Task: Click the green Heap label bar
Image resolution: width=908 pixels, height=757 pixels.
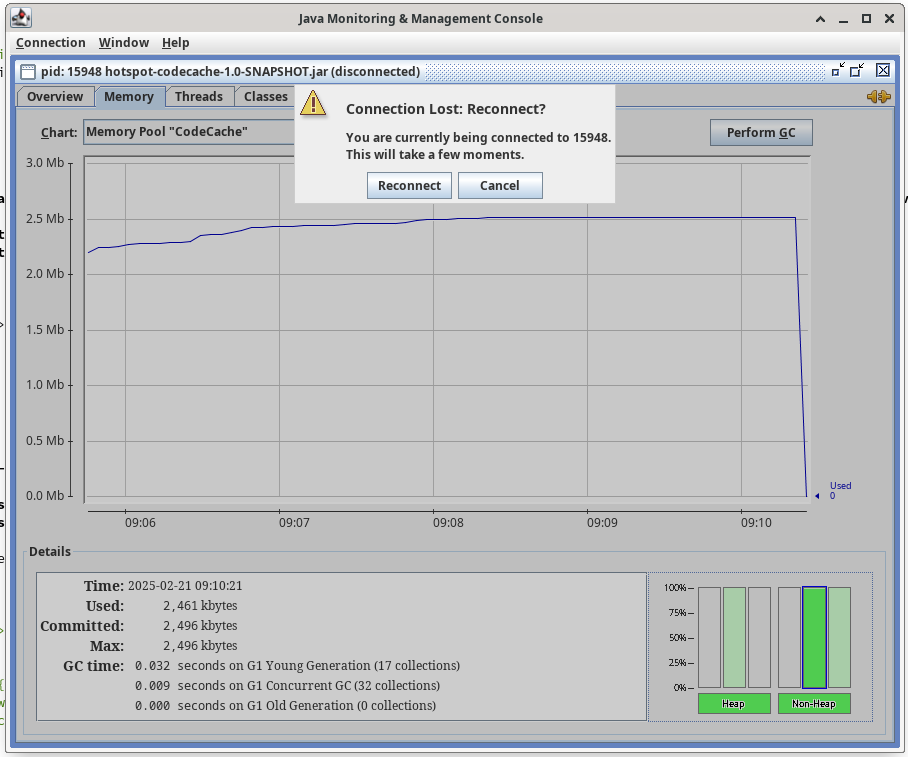Action: [733, 704]
